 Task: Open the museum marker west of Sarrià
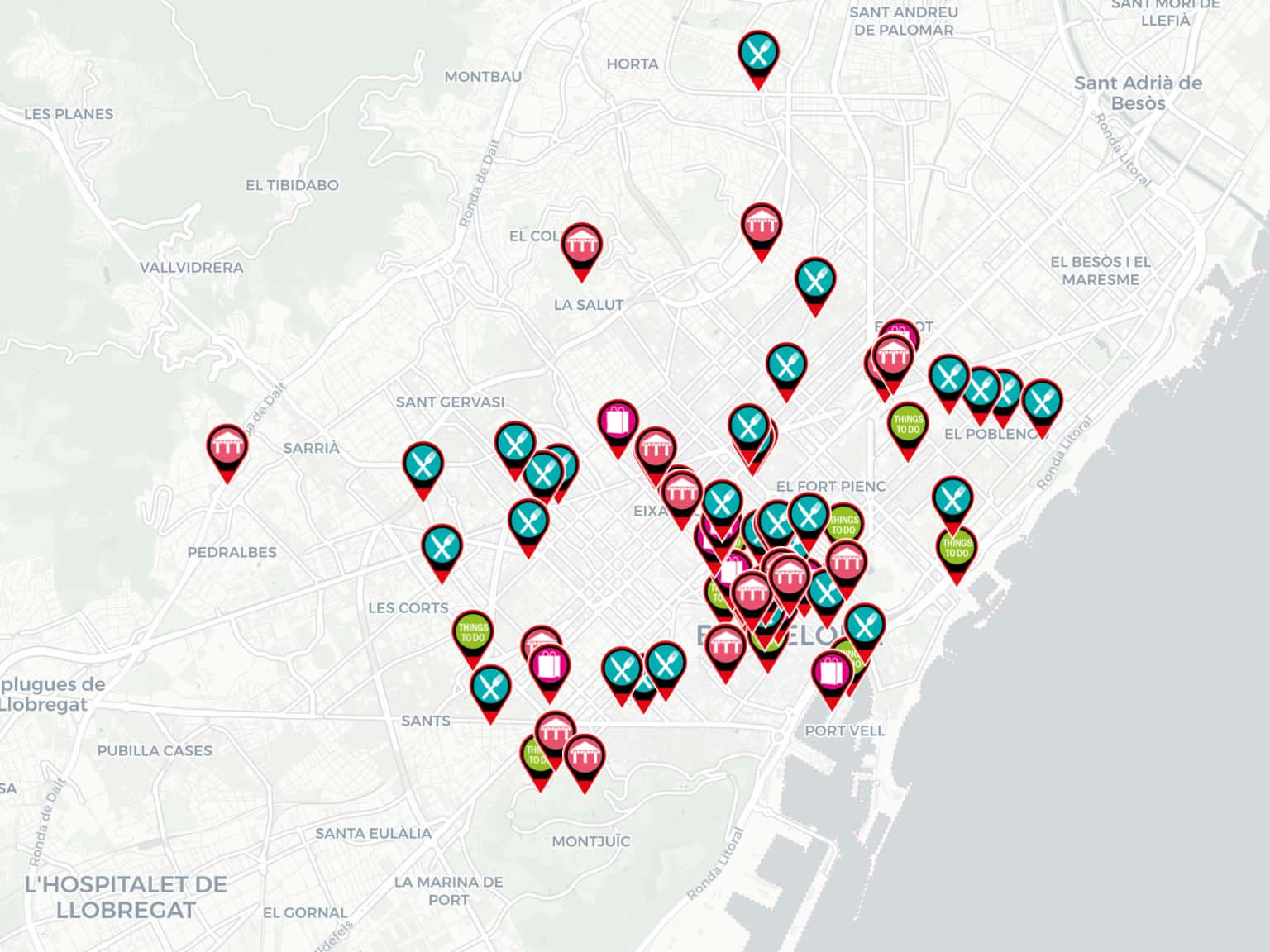pos(227,447)
